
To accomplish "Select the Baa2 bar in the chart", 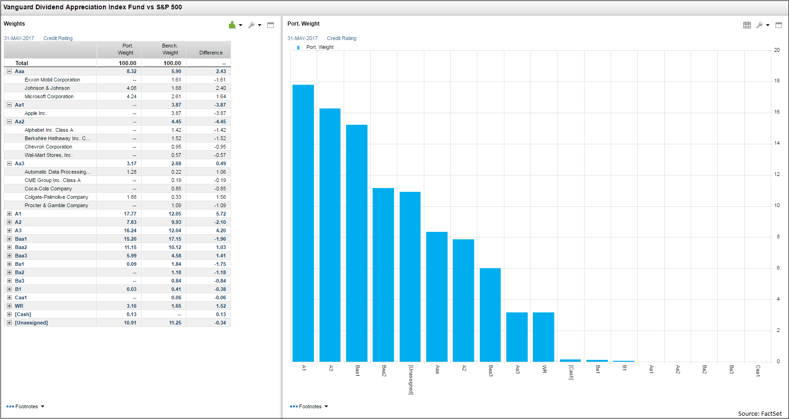I will click(383, 275).
